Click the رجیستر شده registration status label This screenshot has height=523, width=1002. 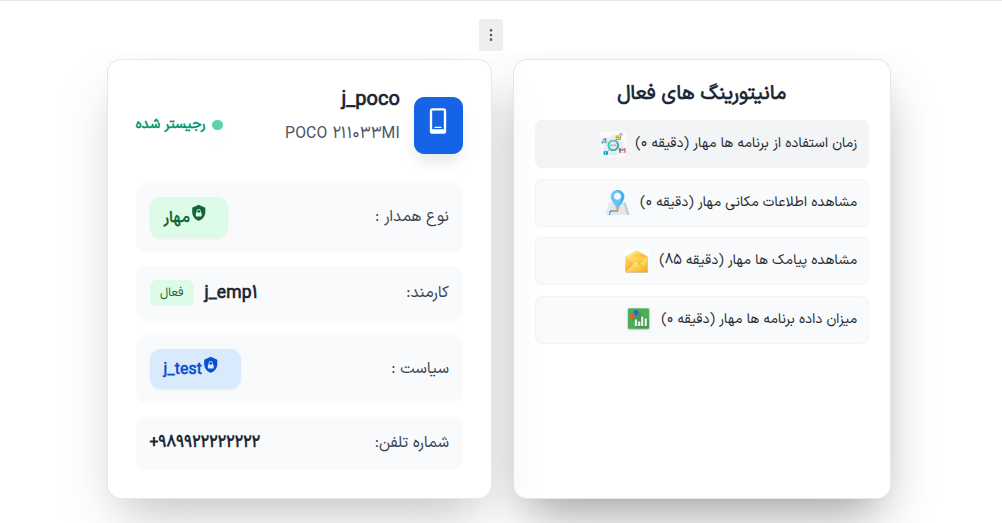(x=170, y=125)
